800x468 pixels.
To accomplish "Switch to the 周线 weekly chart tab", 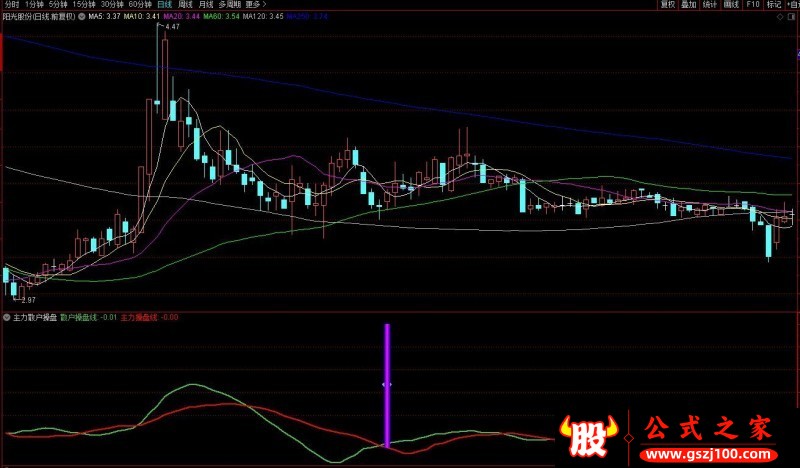I will point(185,4).
